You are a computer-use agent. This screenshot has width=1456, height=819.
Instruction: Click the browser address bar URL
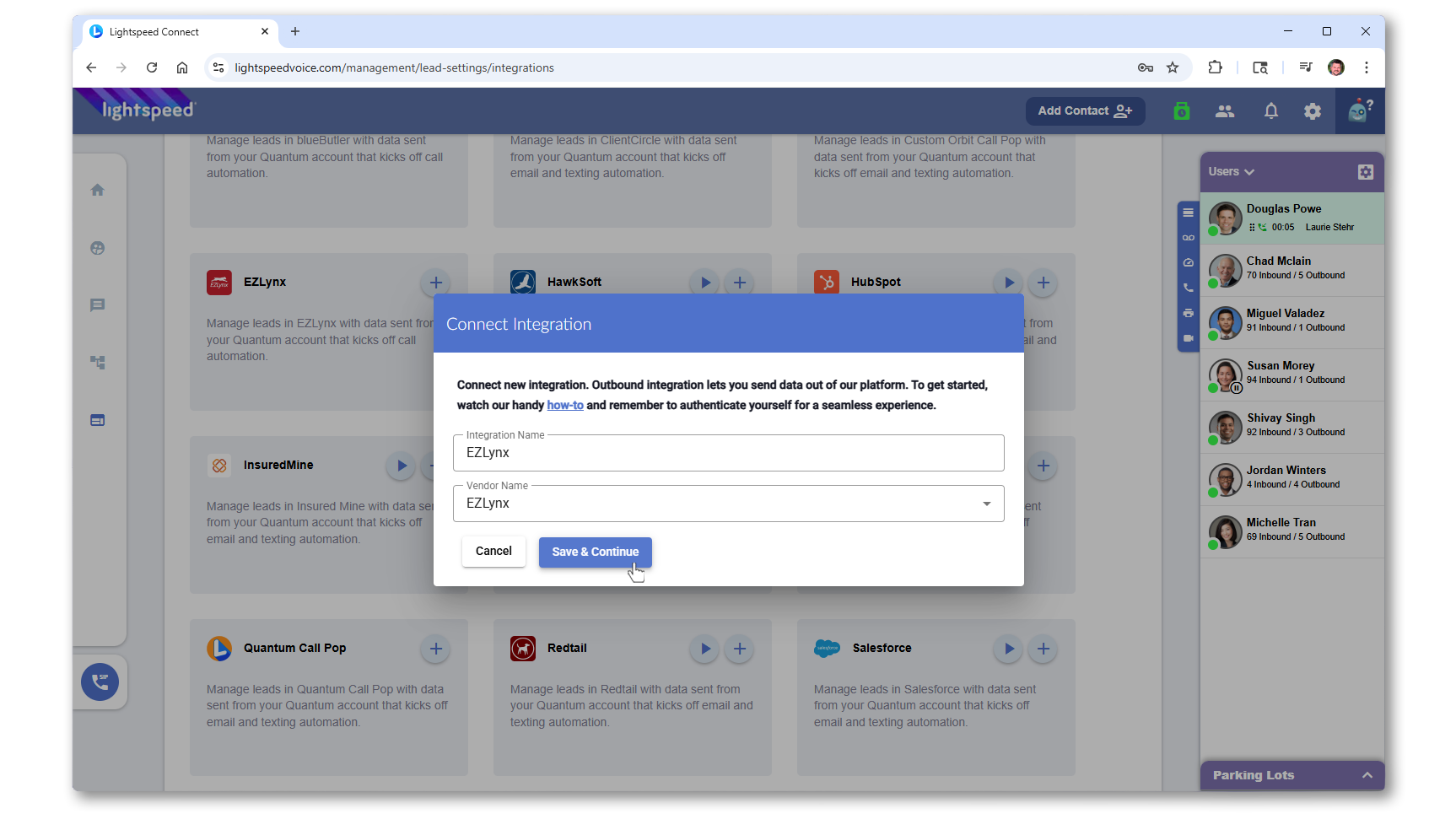click(x=394, y=67)
